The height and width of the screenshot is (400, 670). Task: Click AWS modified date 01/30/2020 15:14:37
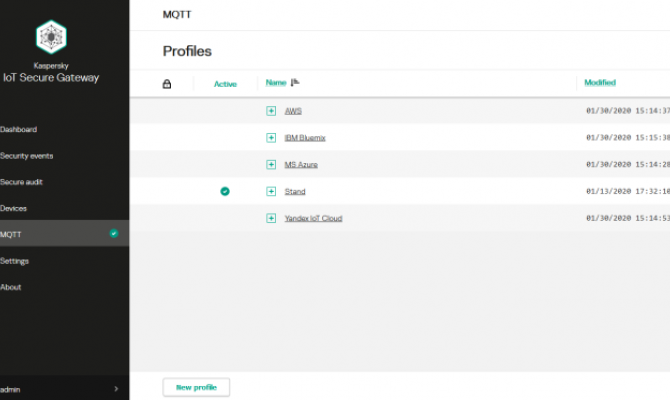click(628, 111)
